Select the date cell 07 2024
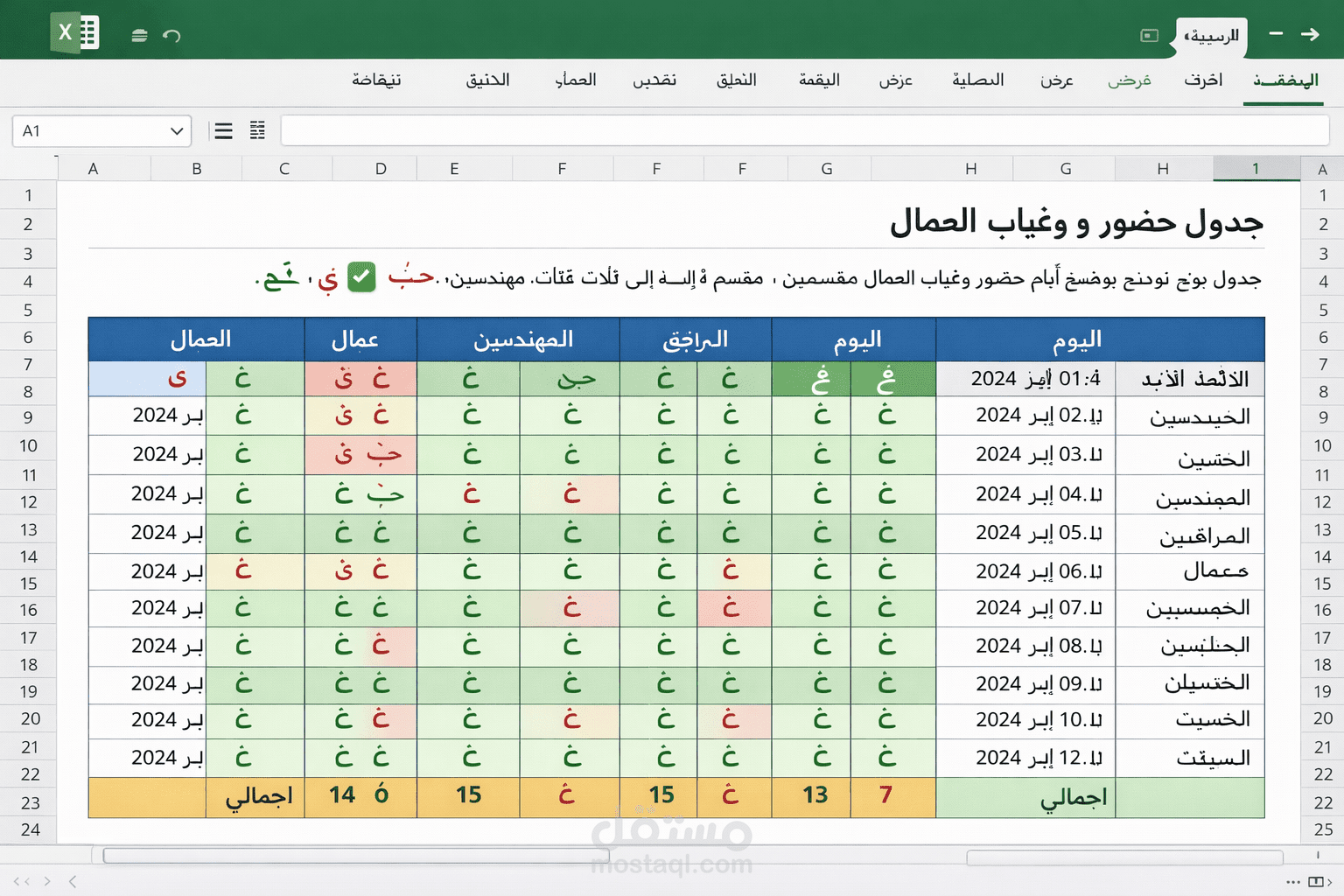1344x896 pixels. (x=1025, y=608)
